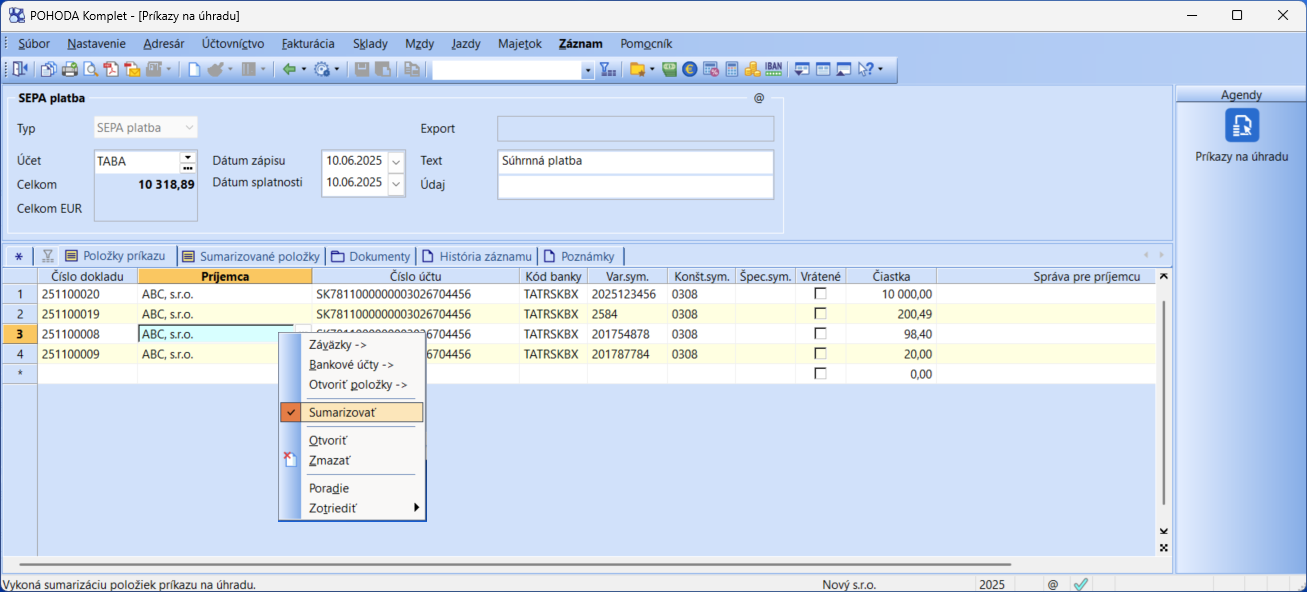Screen dimensions: 1307x592
Task: Click the green back arrow icon
Action: coord(288,69)
